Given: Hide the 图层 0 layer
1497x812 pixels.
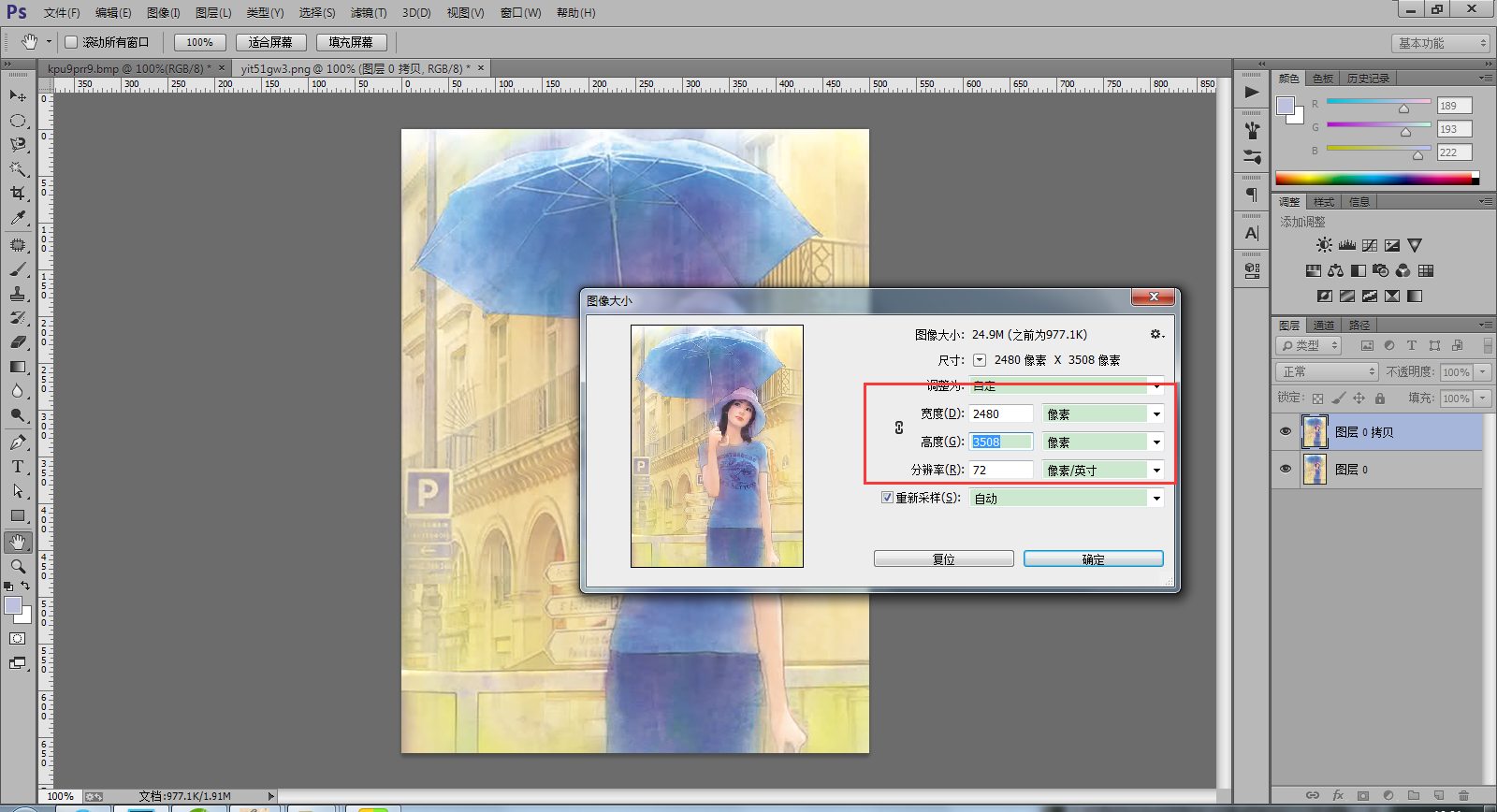Looking at the screenshot, I should point(1286,469).
